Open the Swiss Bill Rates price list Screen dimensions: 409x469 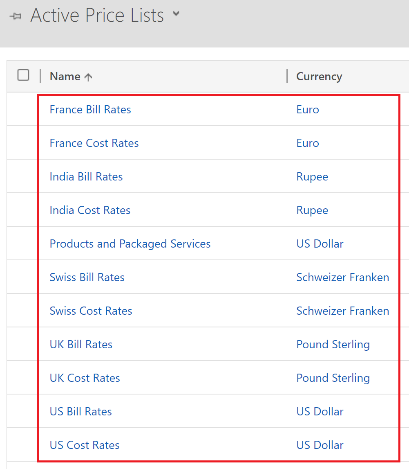87,277
